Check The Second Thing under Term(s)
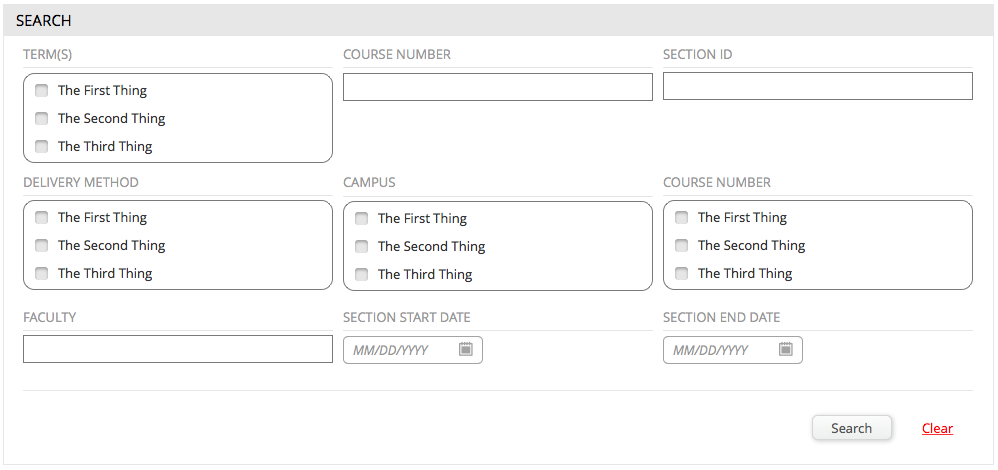Viewport: 998px width, 470px height. click(x=41, y=118)
